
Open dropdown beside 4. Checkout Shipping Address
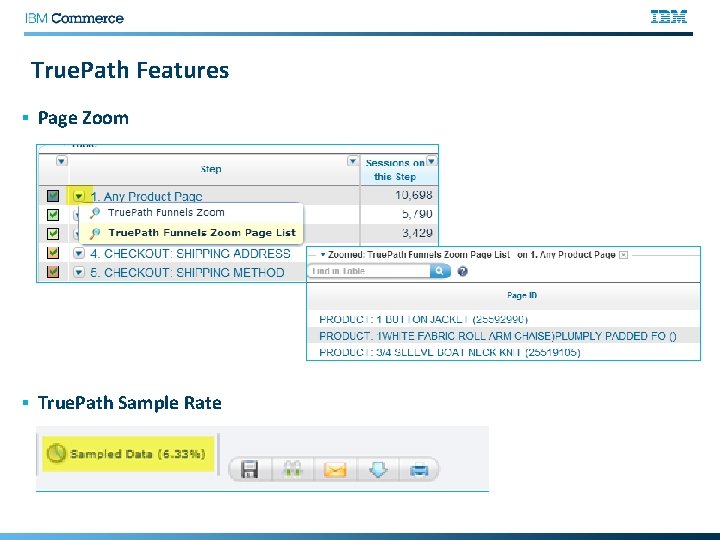pyautogui.click(x=79, y=253)
